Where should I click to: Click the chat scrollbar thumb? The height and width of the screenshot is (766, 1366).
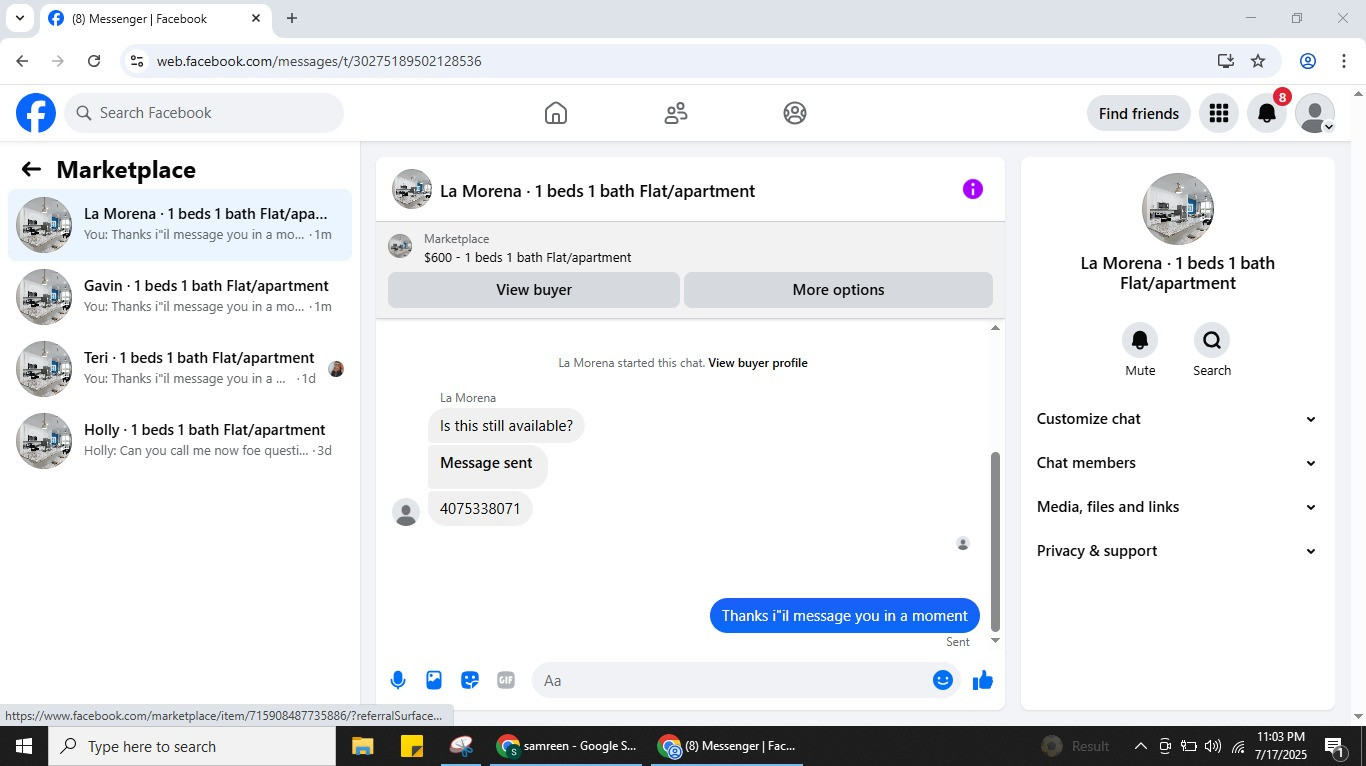995,541
